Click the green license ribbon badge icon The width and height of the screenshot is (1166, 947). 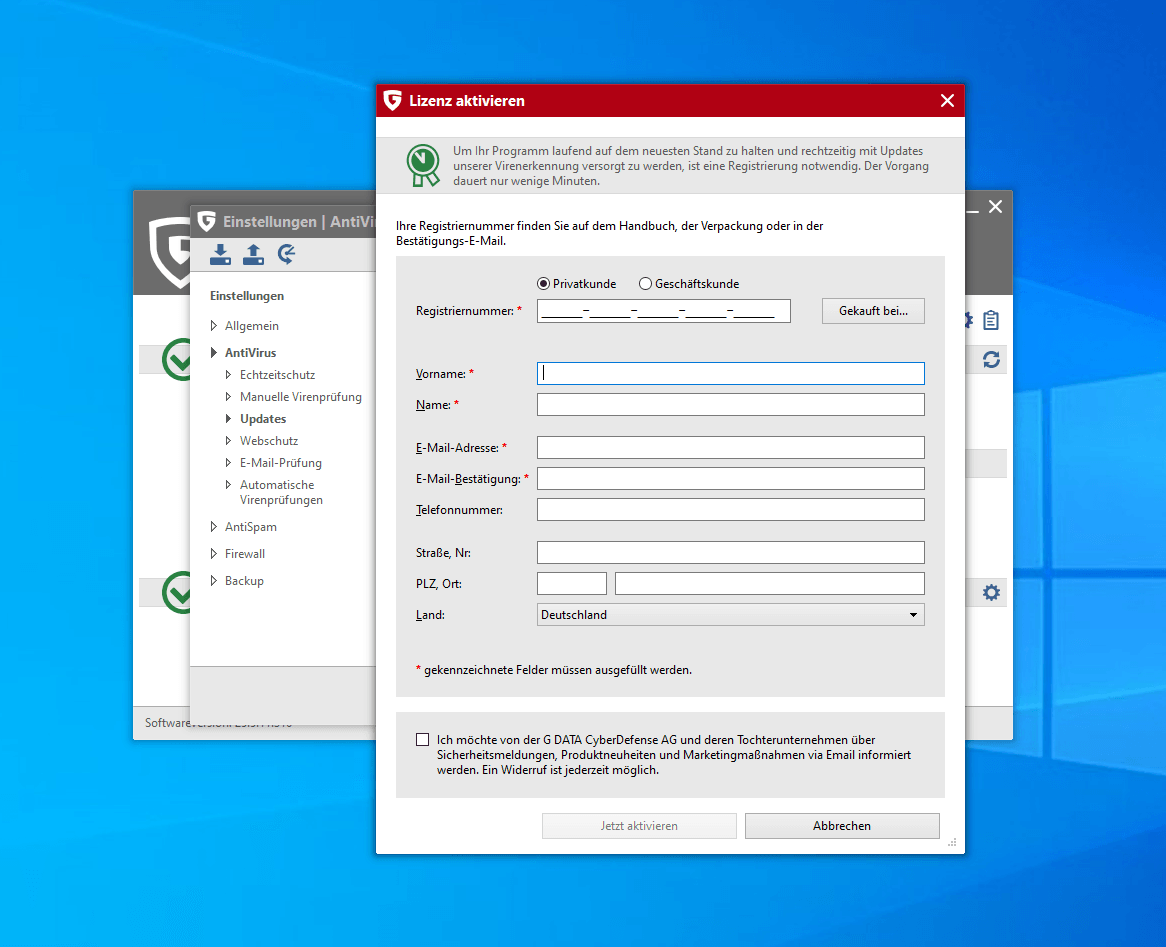(x=422, y=166)
